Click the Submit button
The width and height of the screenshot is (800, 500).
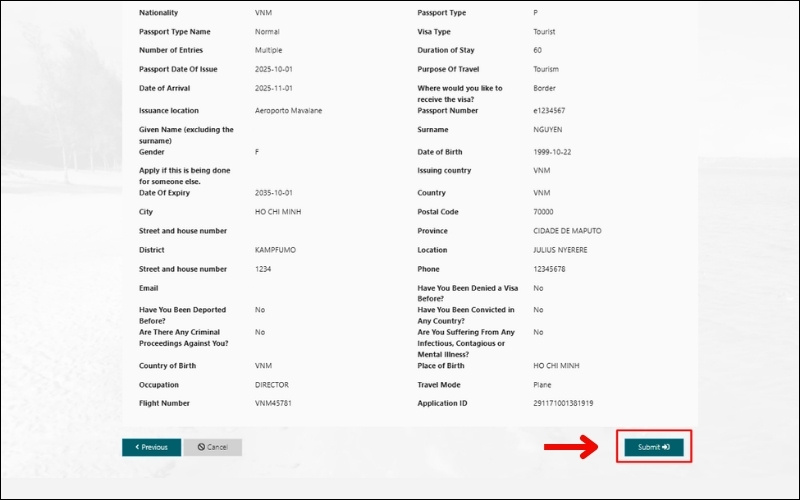click(654, 447)
